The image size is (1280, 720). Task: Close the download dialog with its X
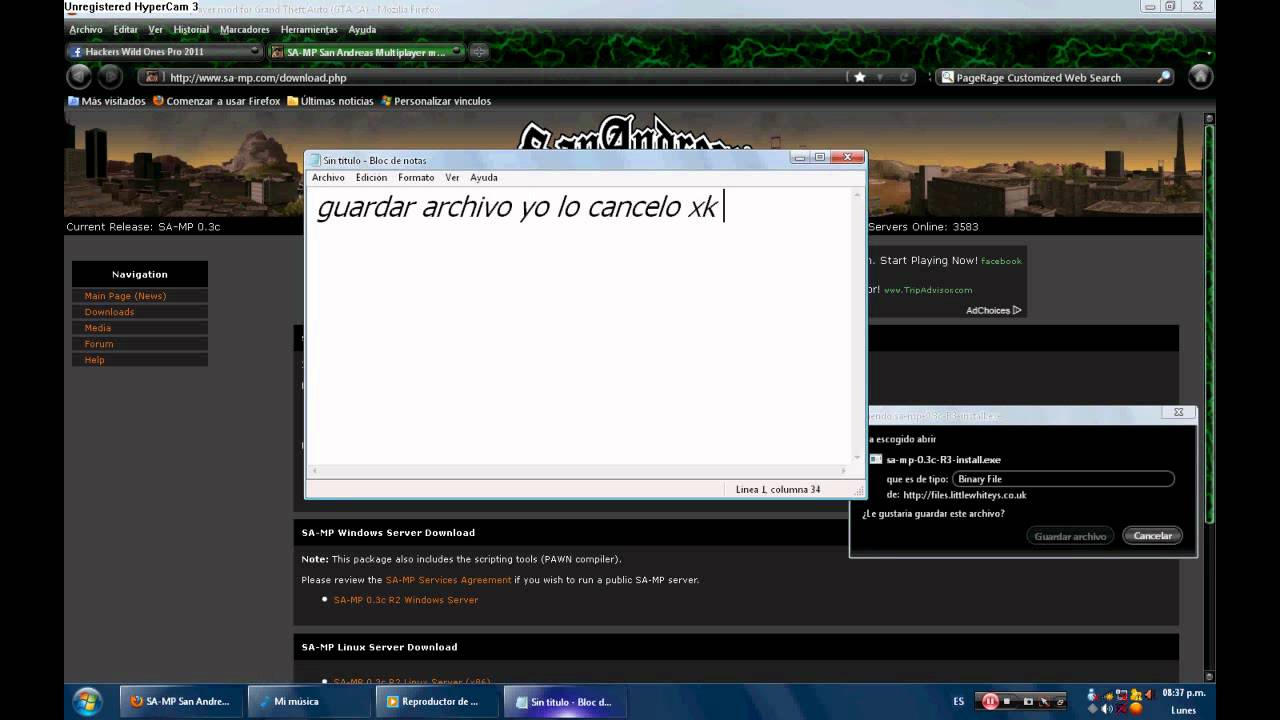1178,412
